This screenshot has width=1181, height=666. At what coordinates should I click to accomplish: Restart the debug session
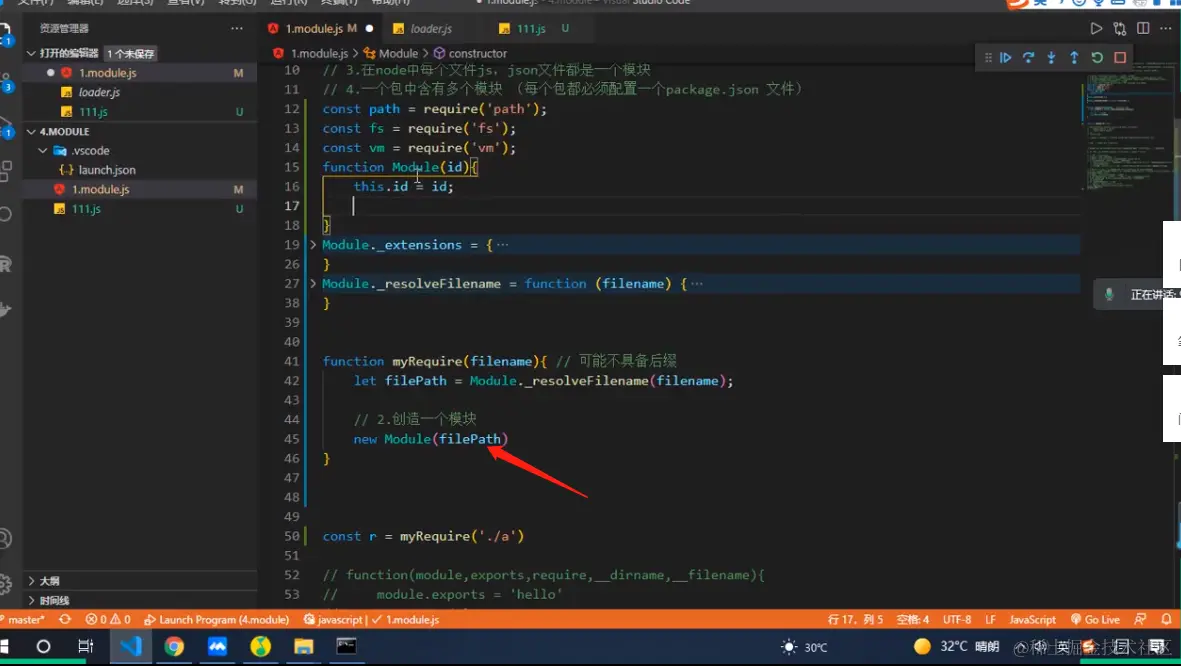(1097, 57)
